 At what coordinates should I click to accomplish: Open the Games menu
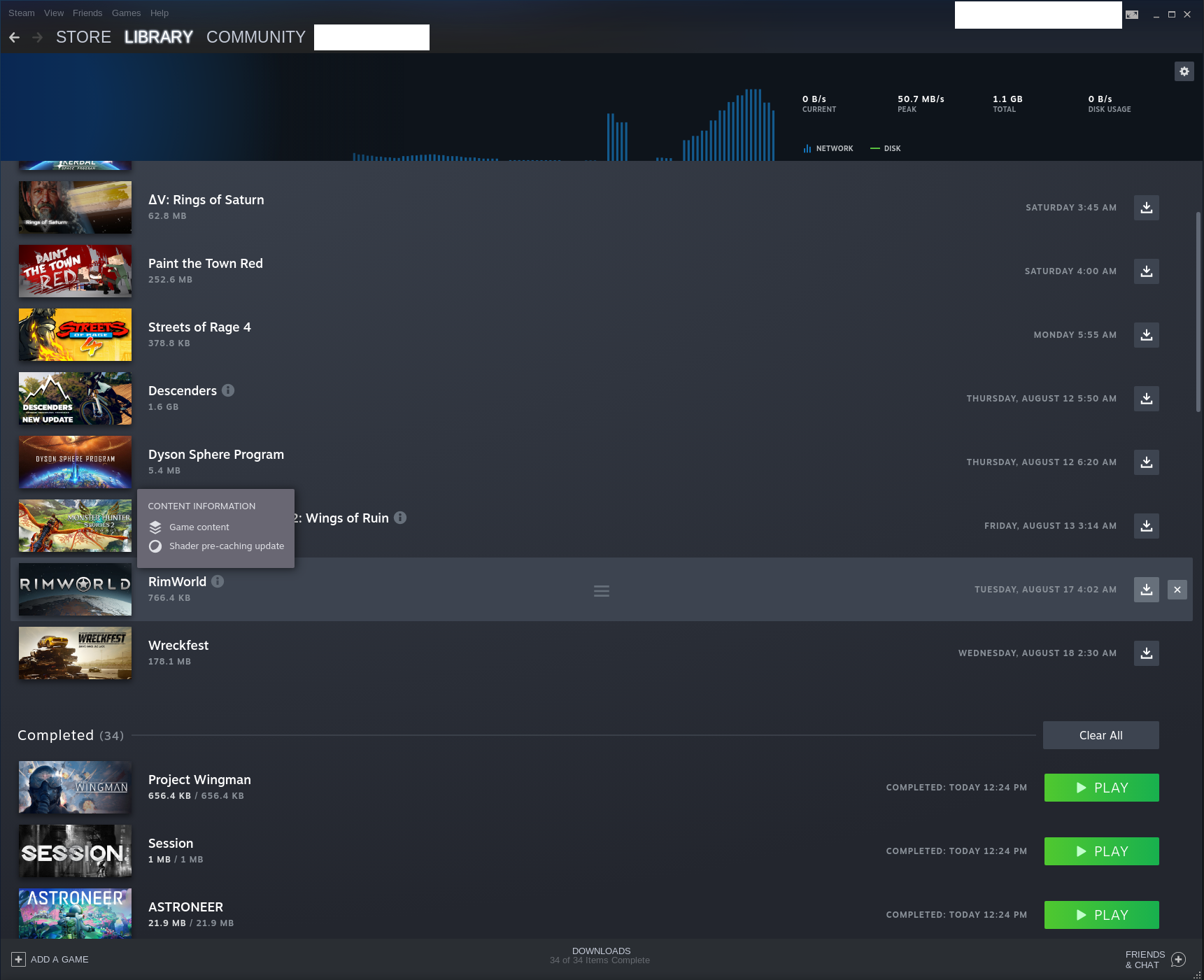pos(127,13)
